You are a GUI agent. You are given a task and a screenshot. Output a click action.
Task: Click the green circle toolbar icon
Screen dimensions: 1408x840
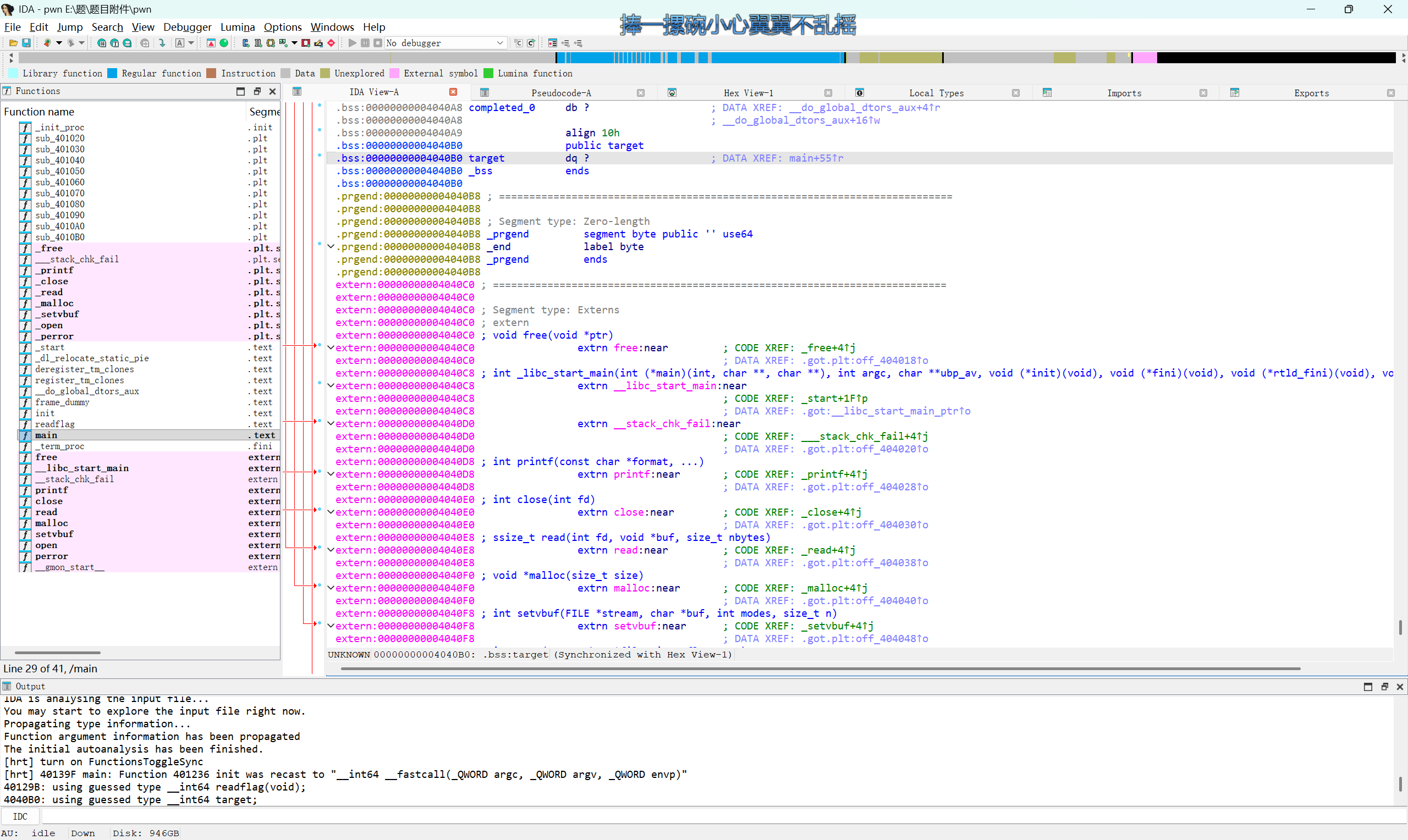click(x=224, y=43)
